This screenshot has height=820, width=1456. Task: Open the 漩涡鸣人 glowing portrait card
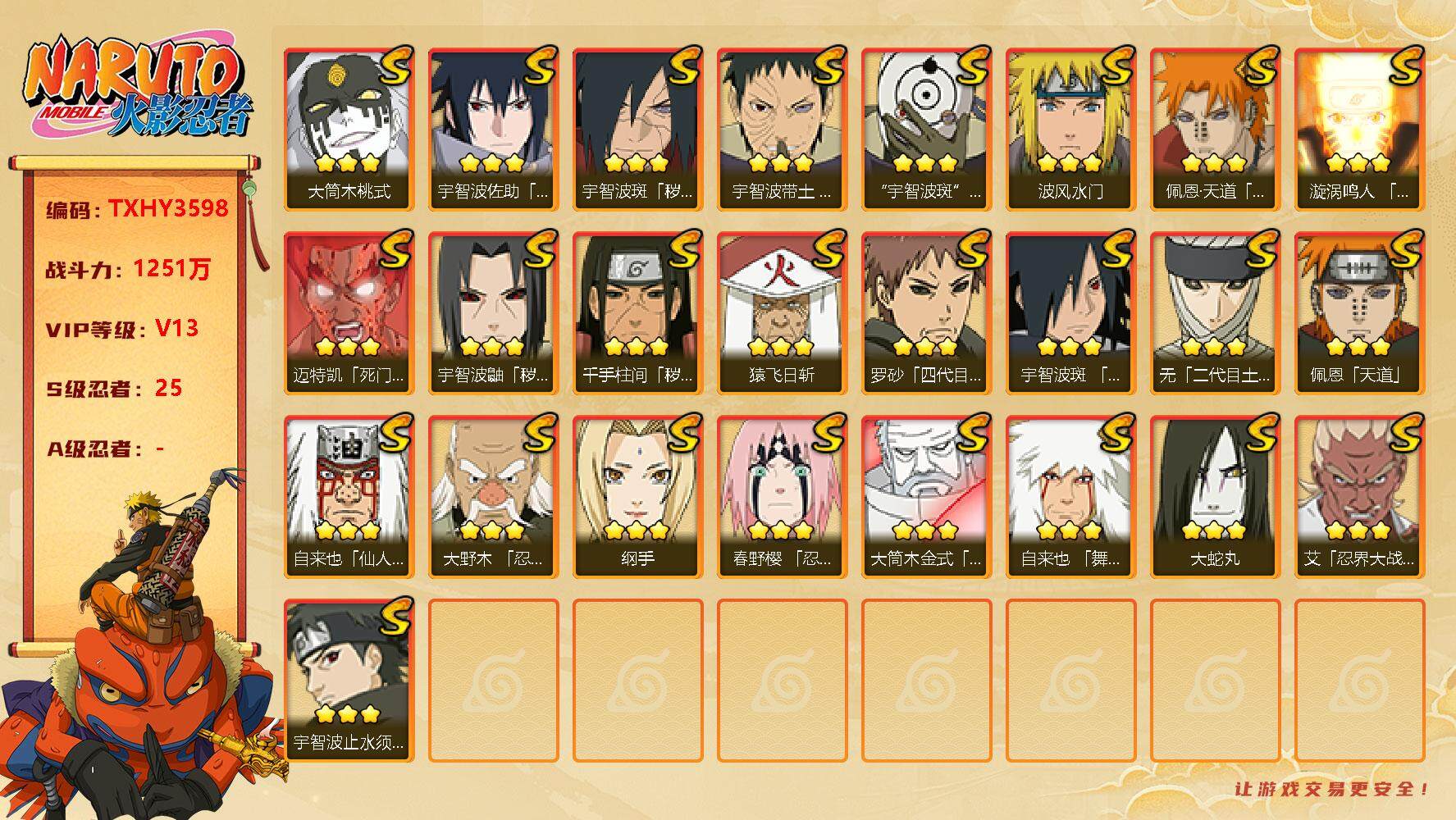point(1359,130)
